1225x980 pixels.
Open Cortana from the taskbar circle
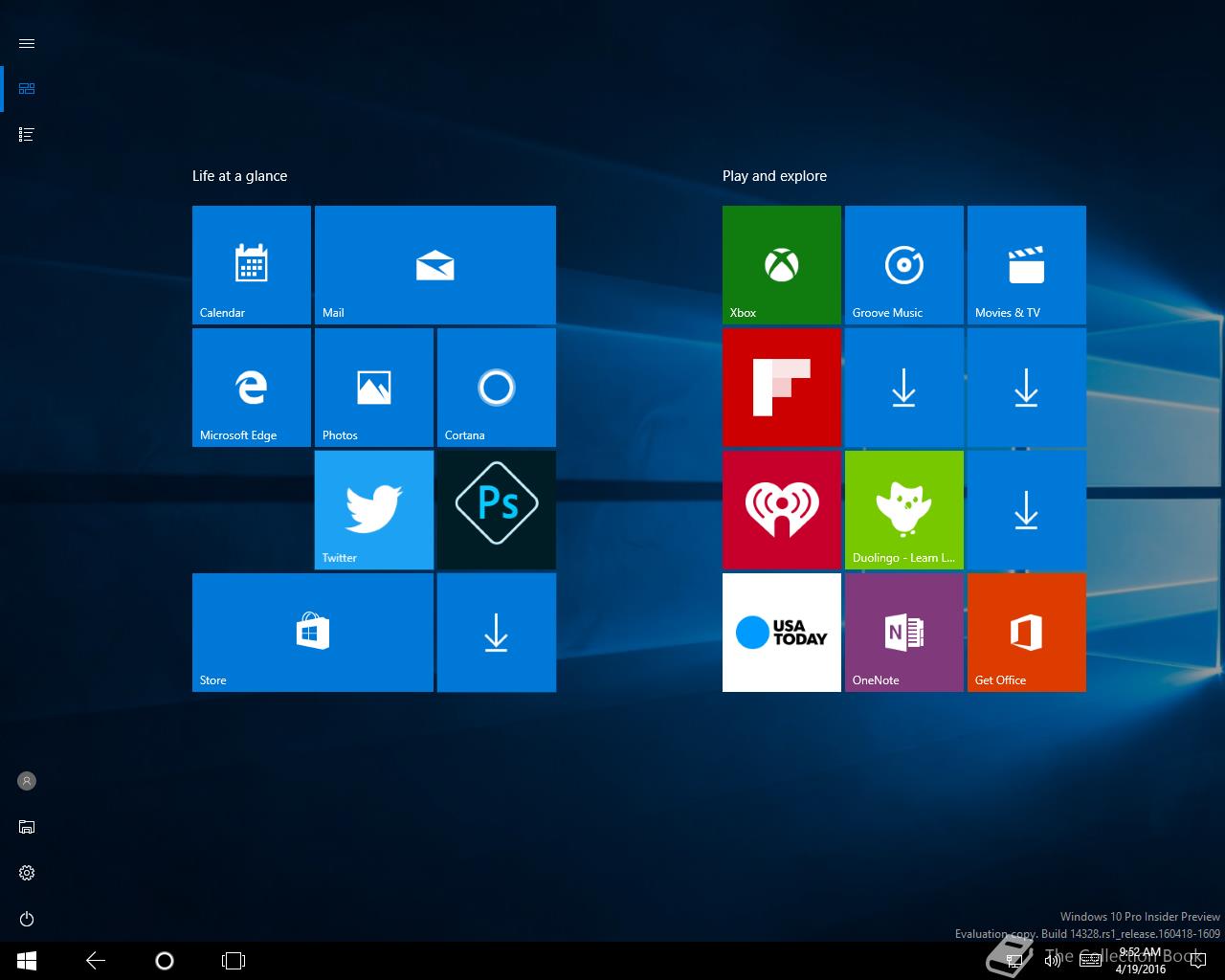(165, 961)
